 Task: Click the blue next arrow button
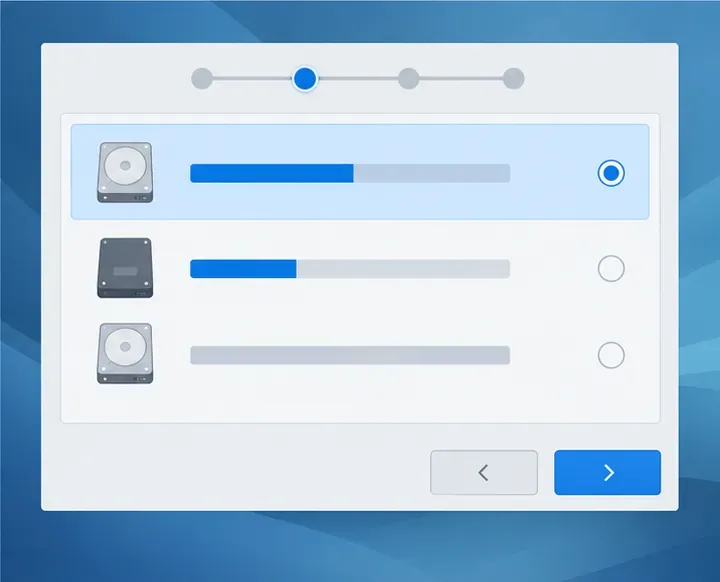click(607, 472)
